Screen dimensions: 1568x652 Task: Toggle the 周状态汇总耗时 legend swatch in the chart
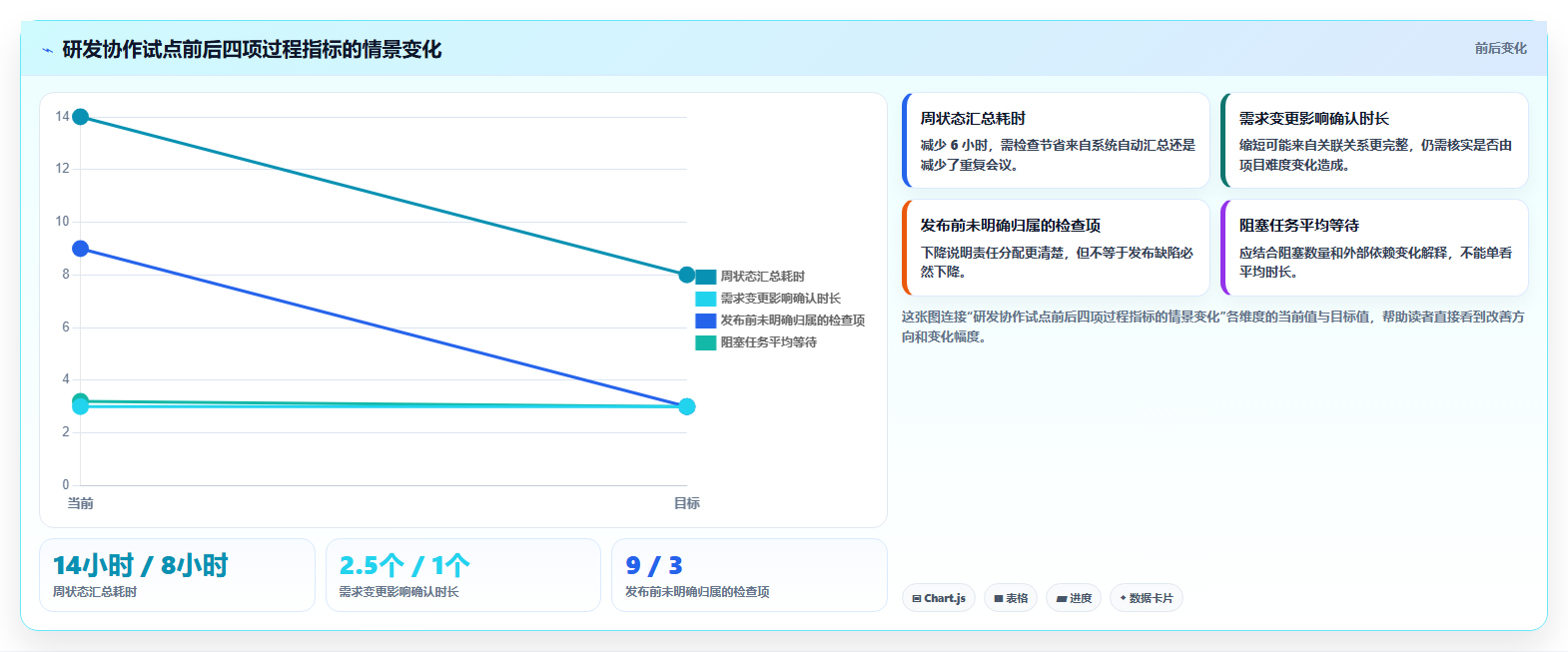pos(705,277)
